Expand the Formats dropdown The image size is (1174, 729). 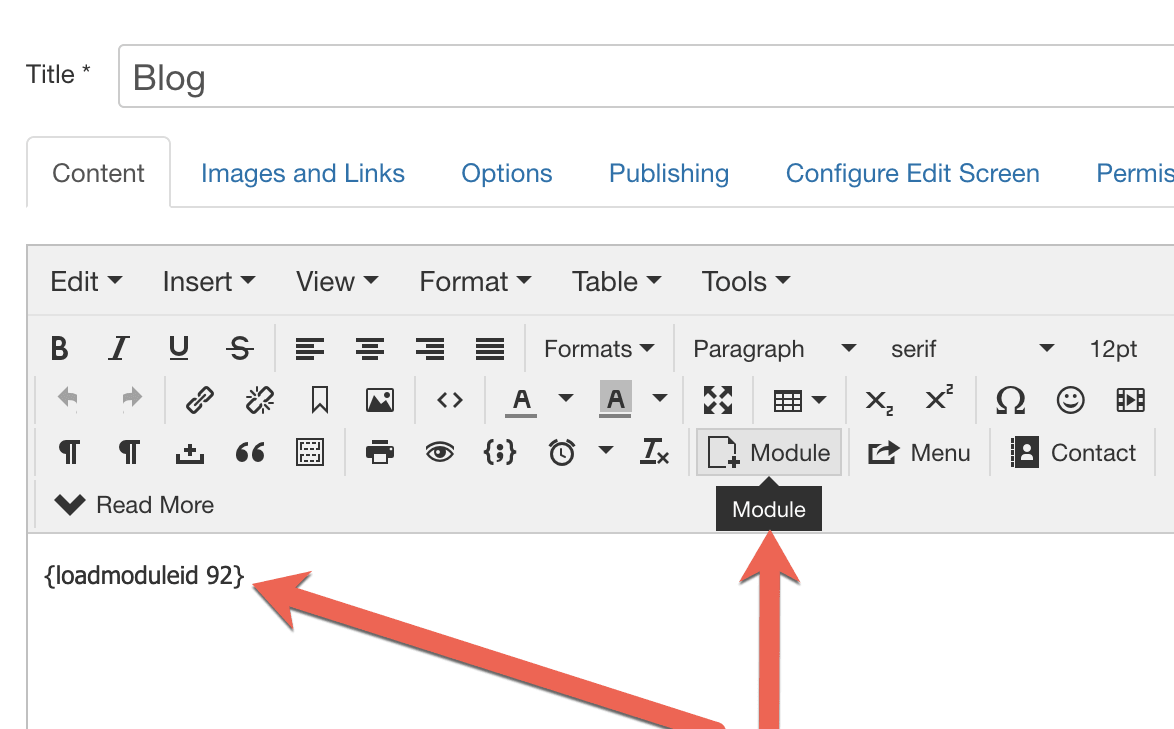[x=599, y=349]
